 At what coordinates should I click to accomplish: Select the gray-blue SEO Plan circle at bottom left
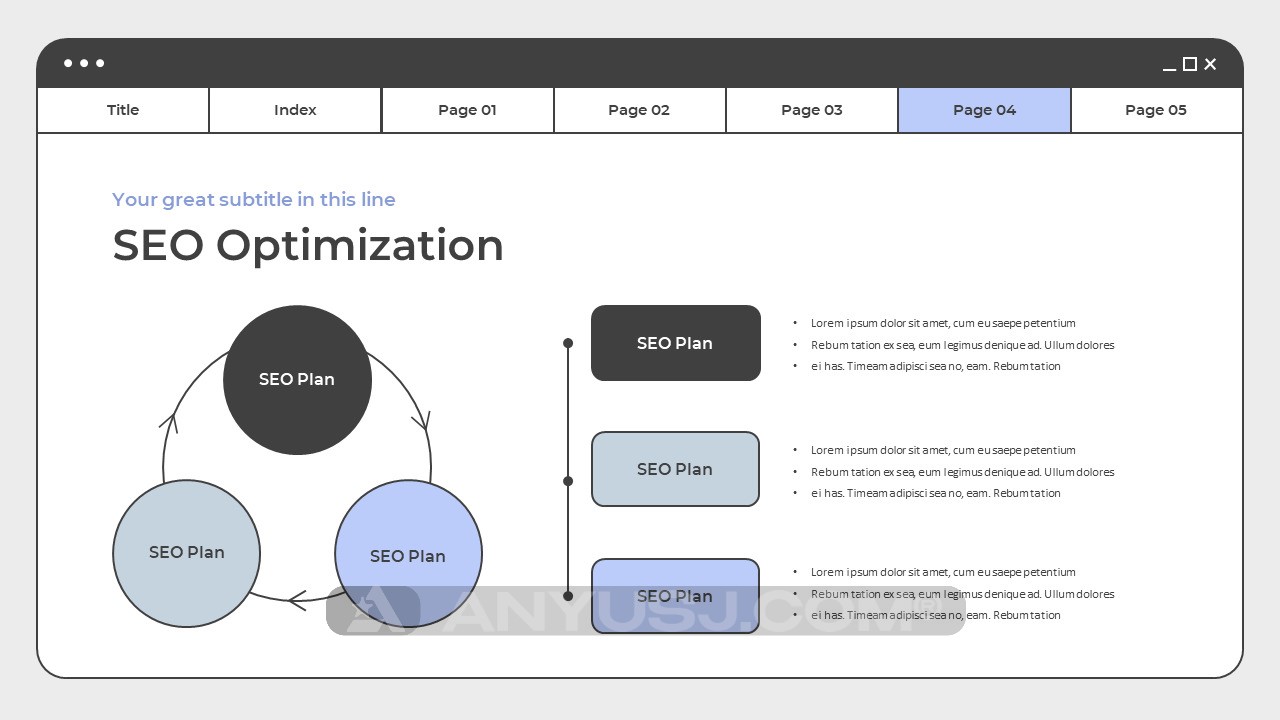[x=187, y=553]
